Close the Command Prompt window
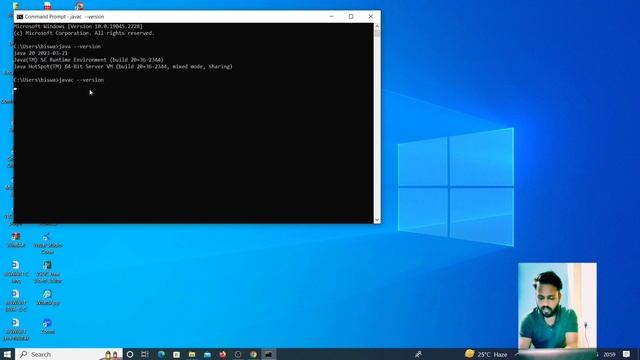This screenshot has height=360, width=640. point(371,17)
